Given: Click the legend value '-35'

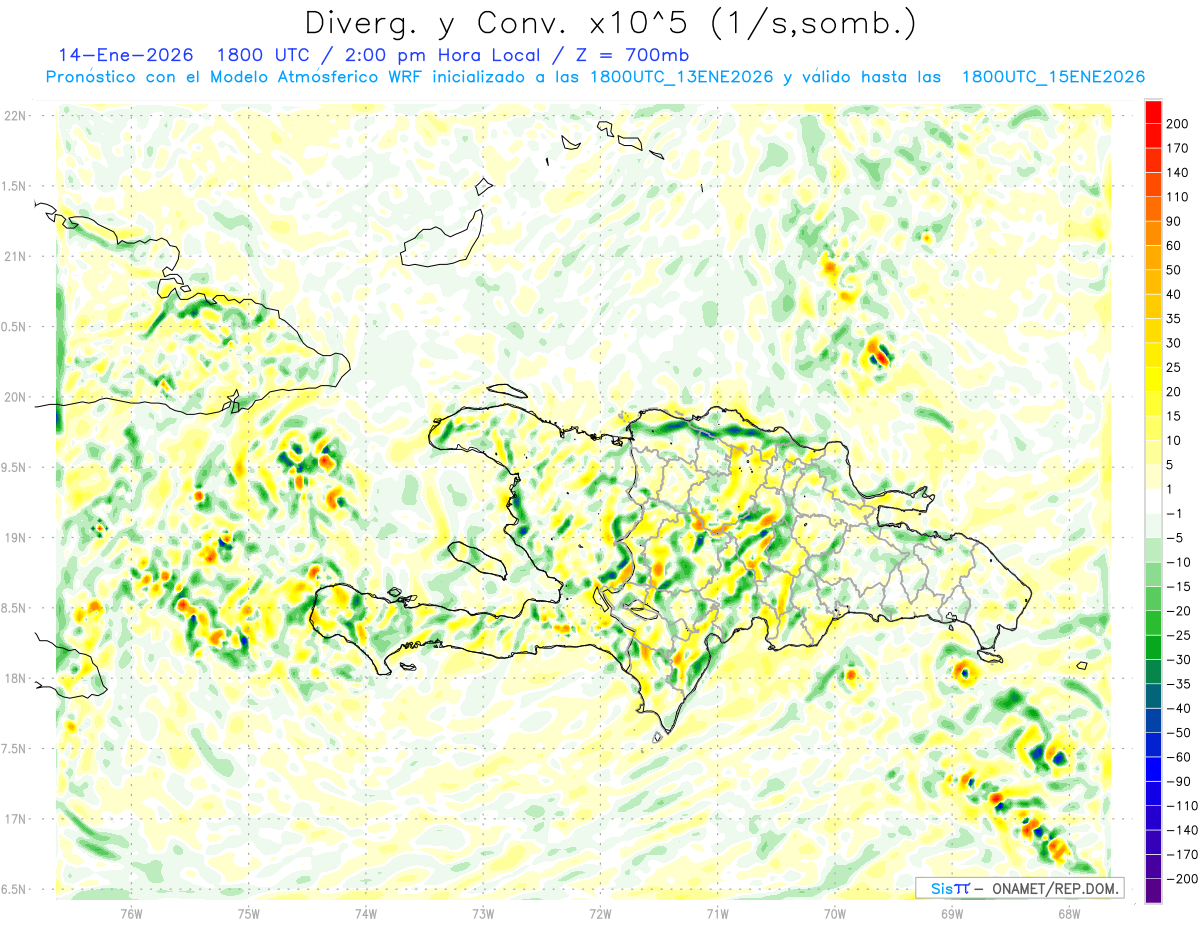Looking at the screenshot, I should point(1180,684).
